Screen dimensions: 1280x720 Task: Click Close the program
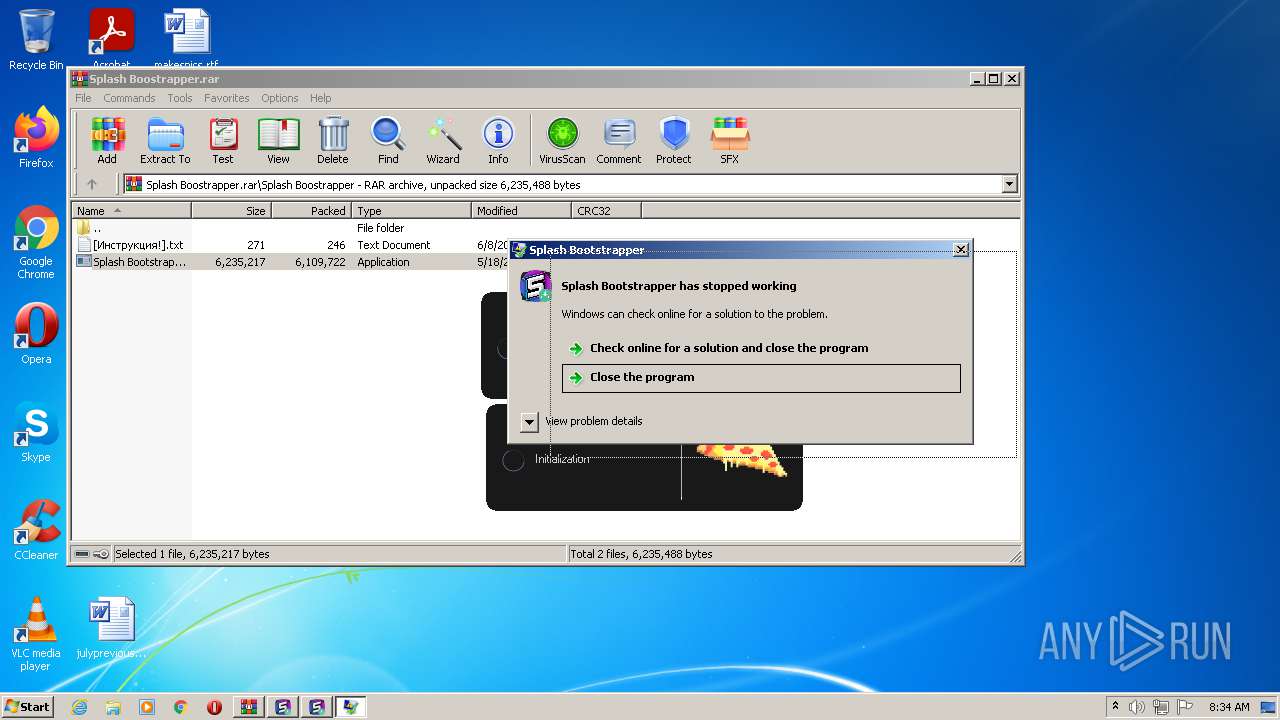761,377
